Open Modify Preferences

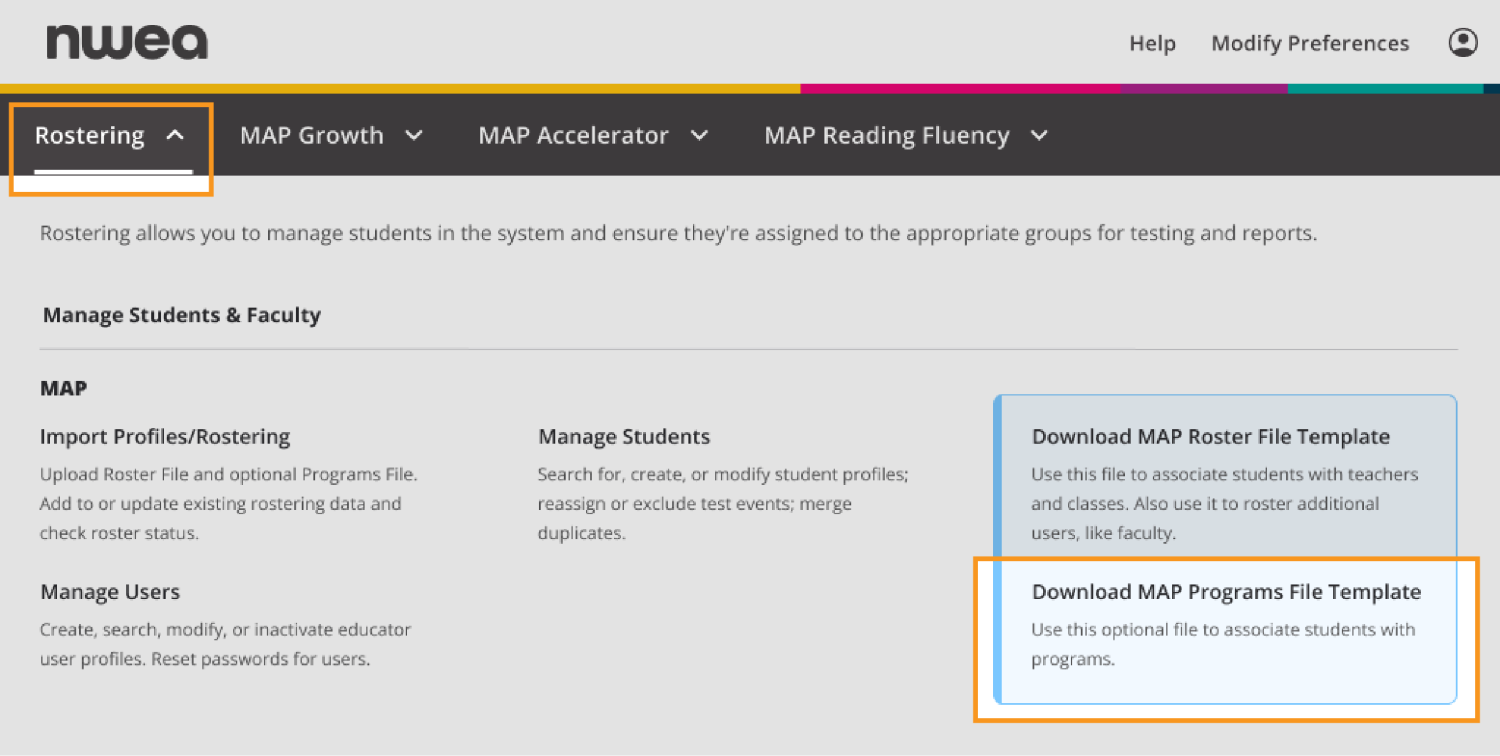coord(1310,43)
